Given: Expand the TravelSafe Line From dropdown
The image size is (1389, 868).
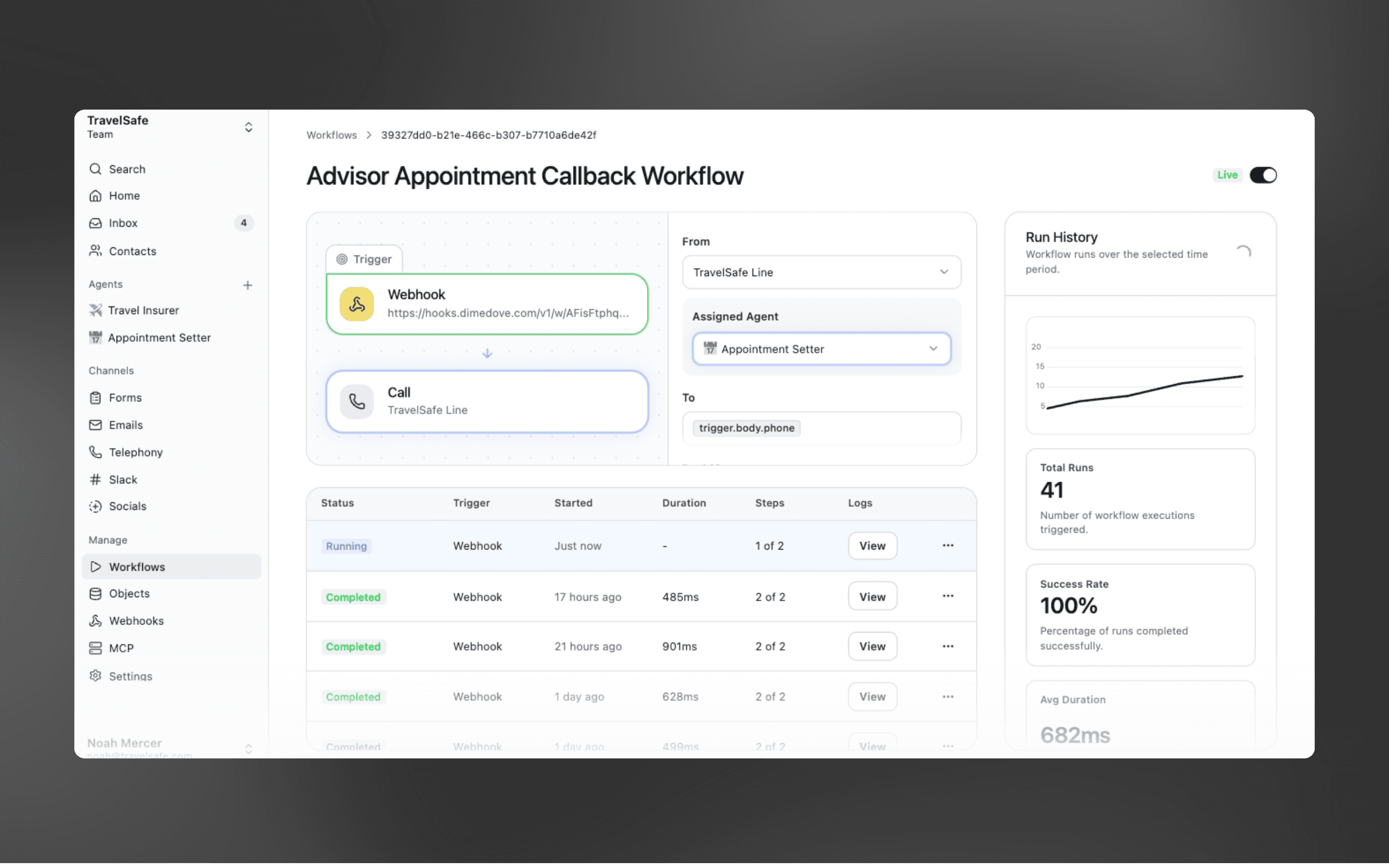Looking at the screenshot, I should click(821, 272).
